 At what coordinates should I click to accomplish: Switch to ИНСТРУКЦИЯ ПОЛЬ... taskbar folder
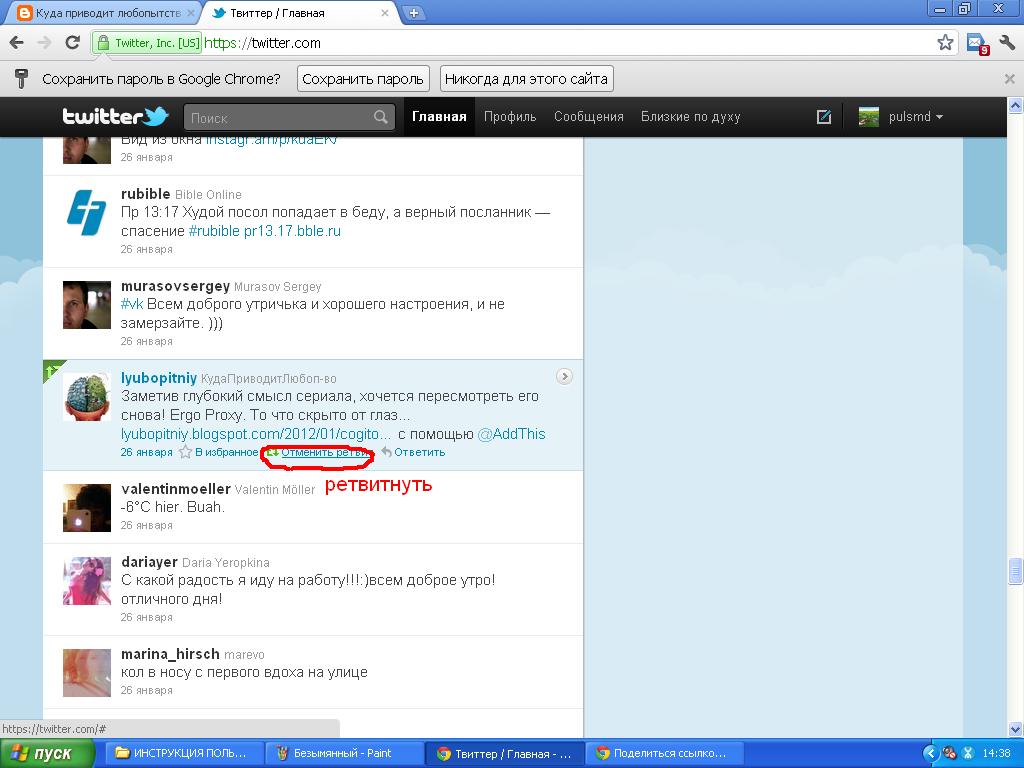tap(182, 753)
